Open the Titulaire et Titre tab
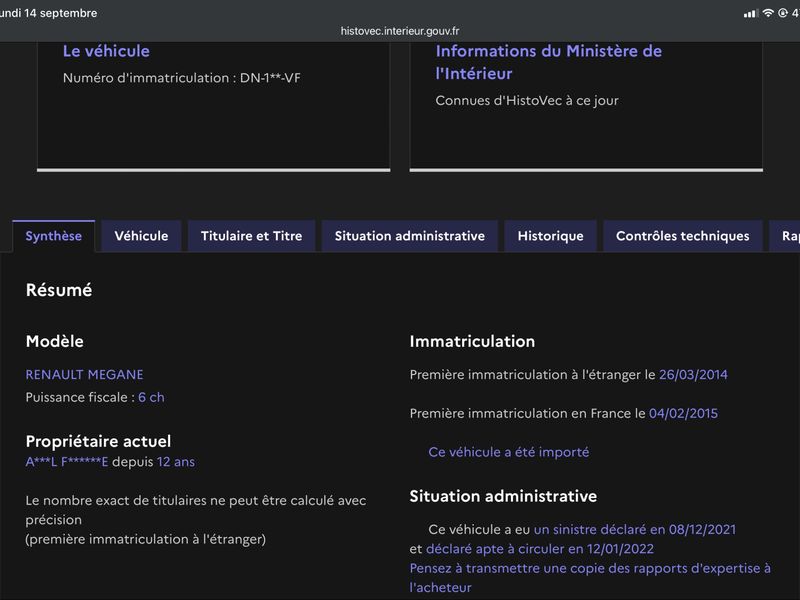 [x=252, y=236]
